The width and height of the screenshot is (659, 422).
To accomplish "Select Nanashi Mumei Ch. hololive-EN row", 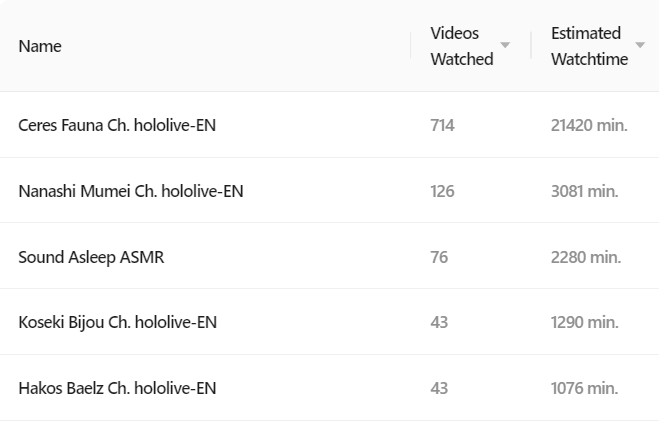I will click(330, 190).
